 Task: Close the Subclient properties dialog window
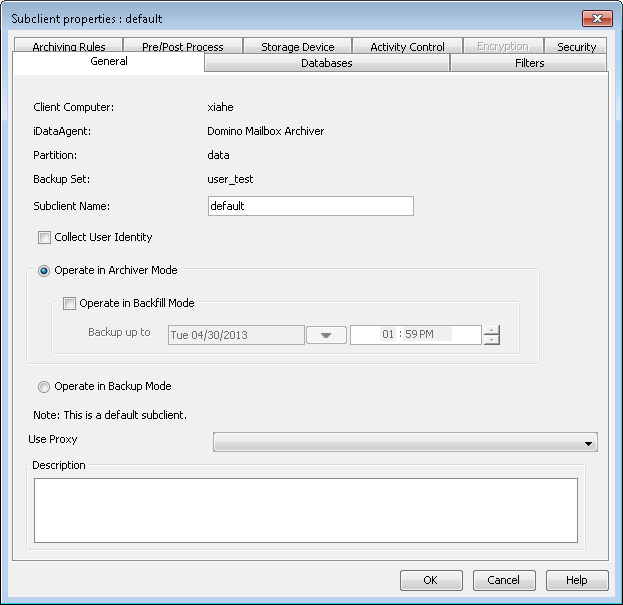pyautogui.click(x=597, y=18)
